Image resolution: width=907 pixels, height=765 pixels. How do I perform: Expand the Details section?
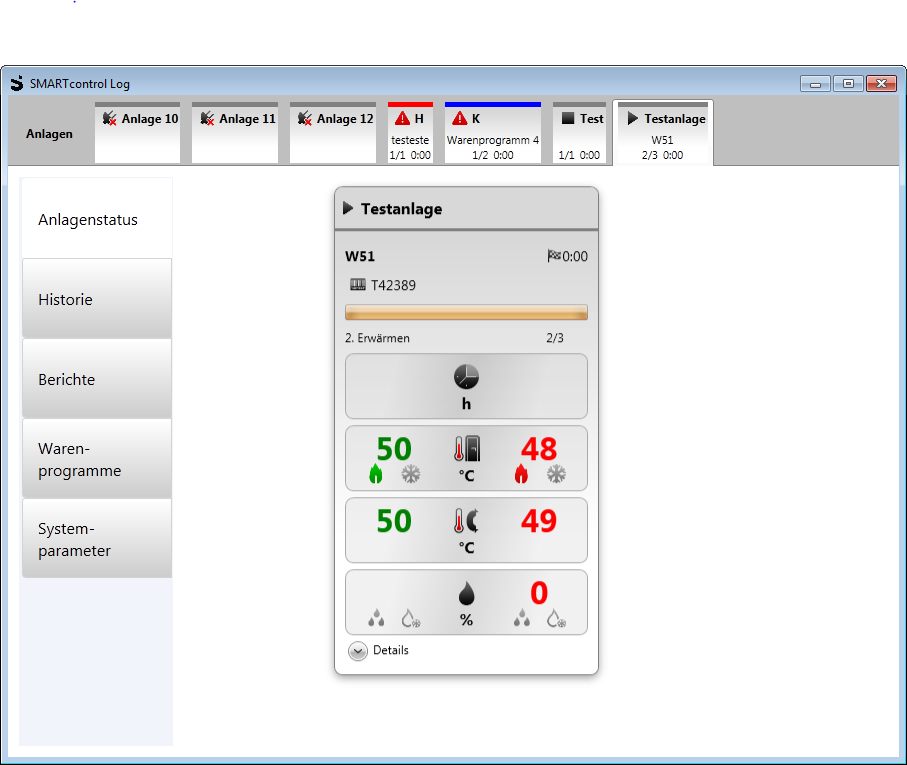358,650
